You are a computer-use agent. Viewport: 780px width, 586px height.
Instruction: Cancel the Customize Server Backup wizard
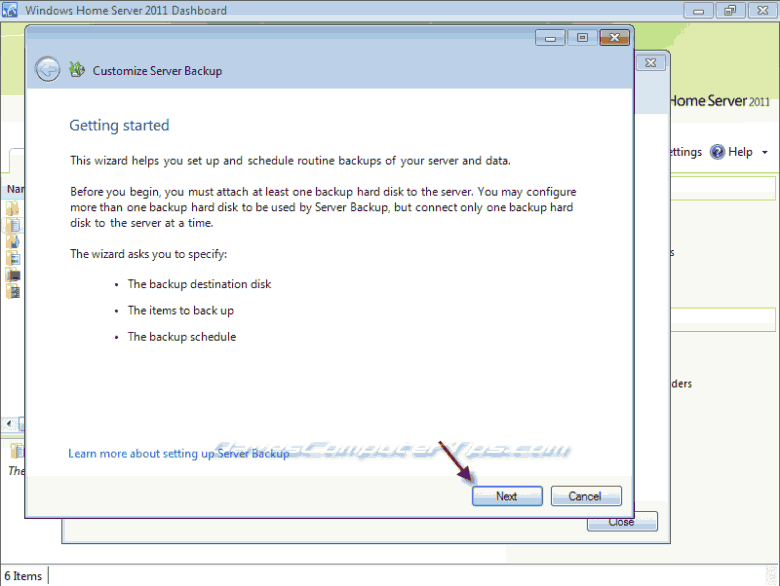[585, 496]
